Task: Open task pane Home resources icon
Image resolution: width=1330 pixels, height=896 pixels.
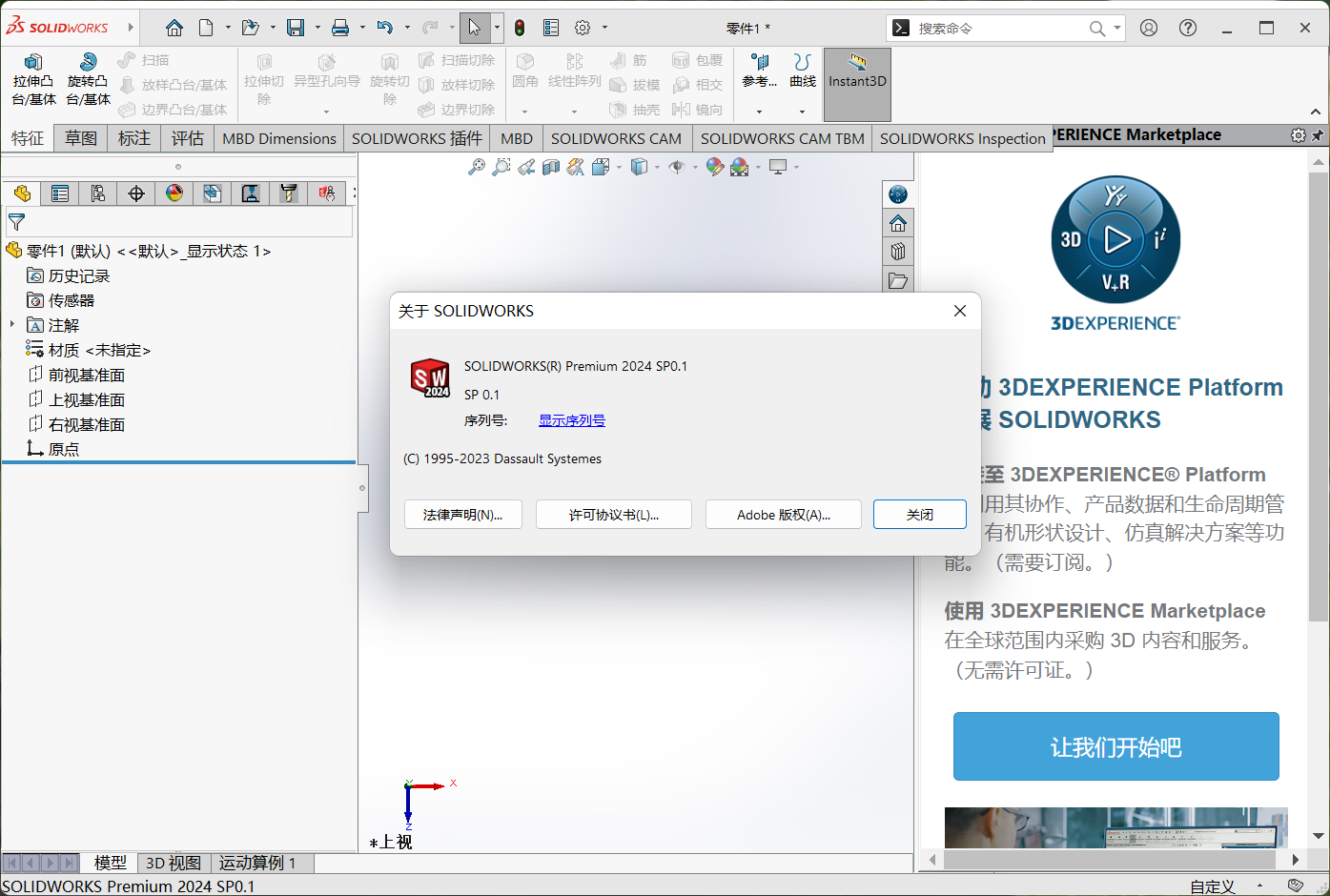Action: tap(898, 223)
